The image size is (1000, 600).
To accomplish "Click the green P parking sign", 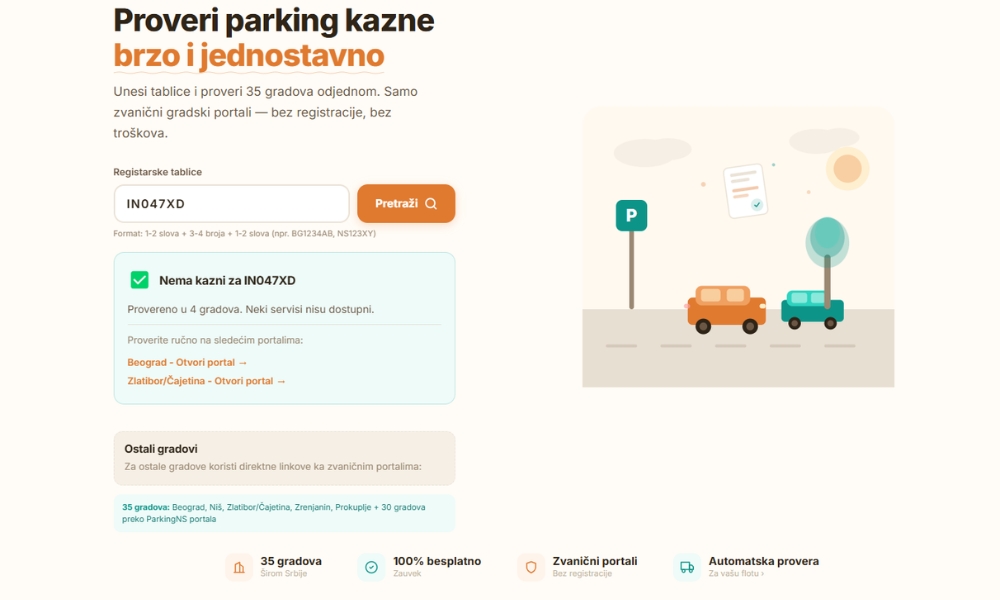I will tap(631, 215).
